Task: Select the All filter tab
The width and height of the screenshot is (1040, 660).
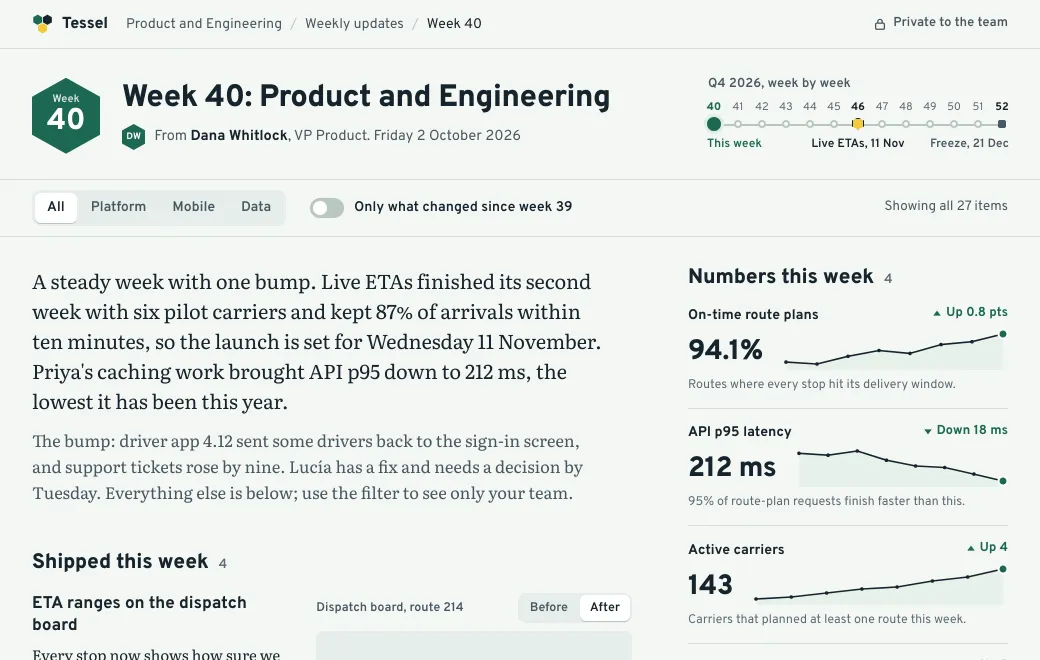Action: tap(56, 207)
